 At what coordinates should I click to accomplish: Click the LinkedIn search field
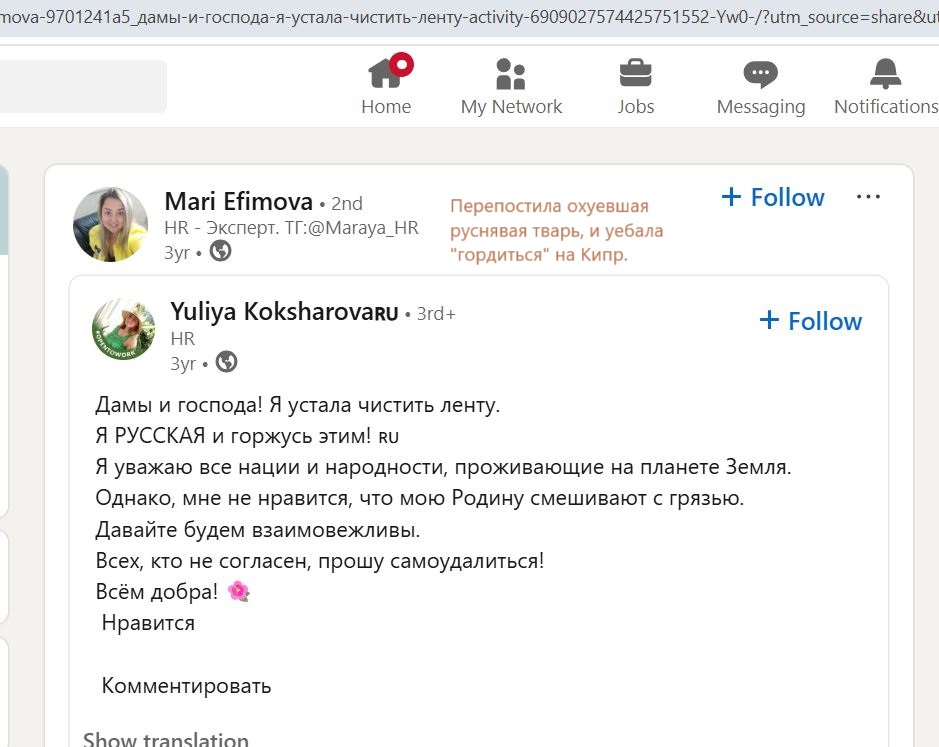[x=83, y=86]
